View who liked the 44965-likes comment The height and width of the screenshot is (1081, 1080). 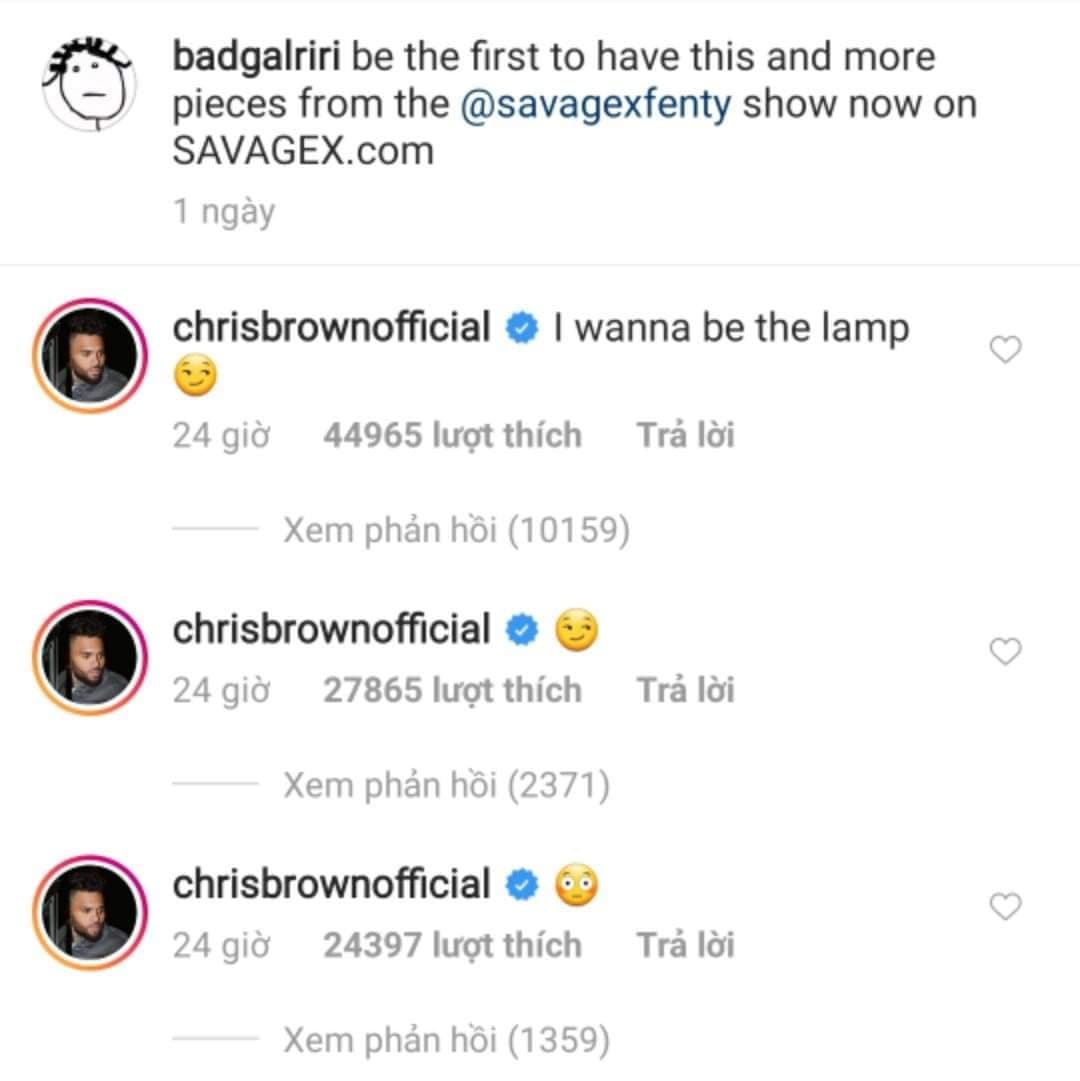coord(452,436)
